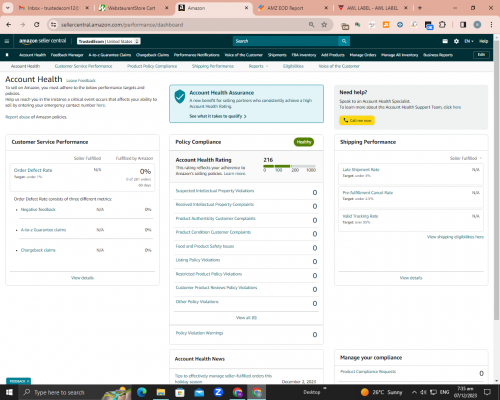Open the Late Shipment Rate link
Viewport: 500px width, 400px height.
pos(361,169)
